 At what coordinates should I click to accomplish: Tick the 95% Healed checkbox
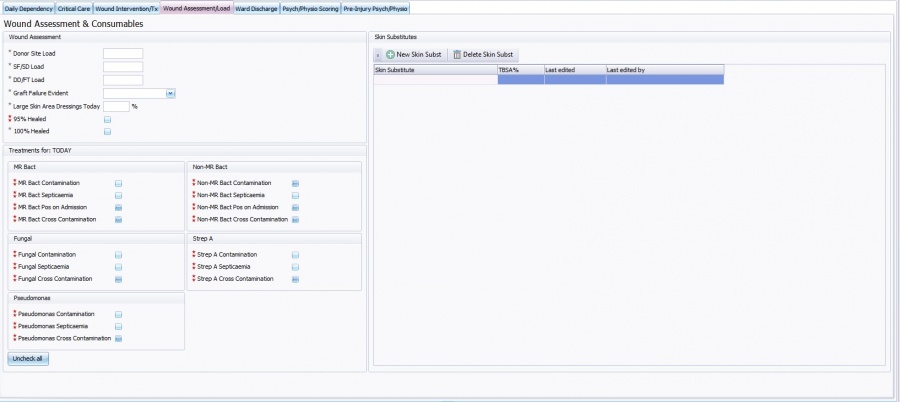(x=108, y=119)
